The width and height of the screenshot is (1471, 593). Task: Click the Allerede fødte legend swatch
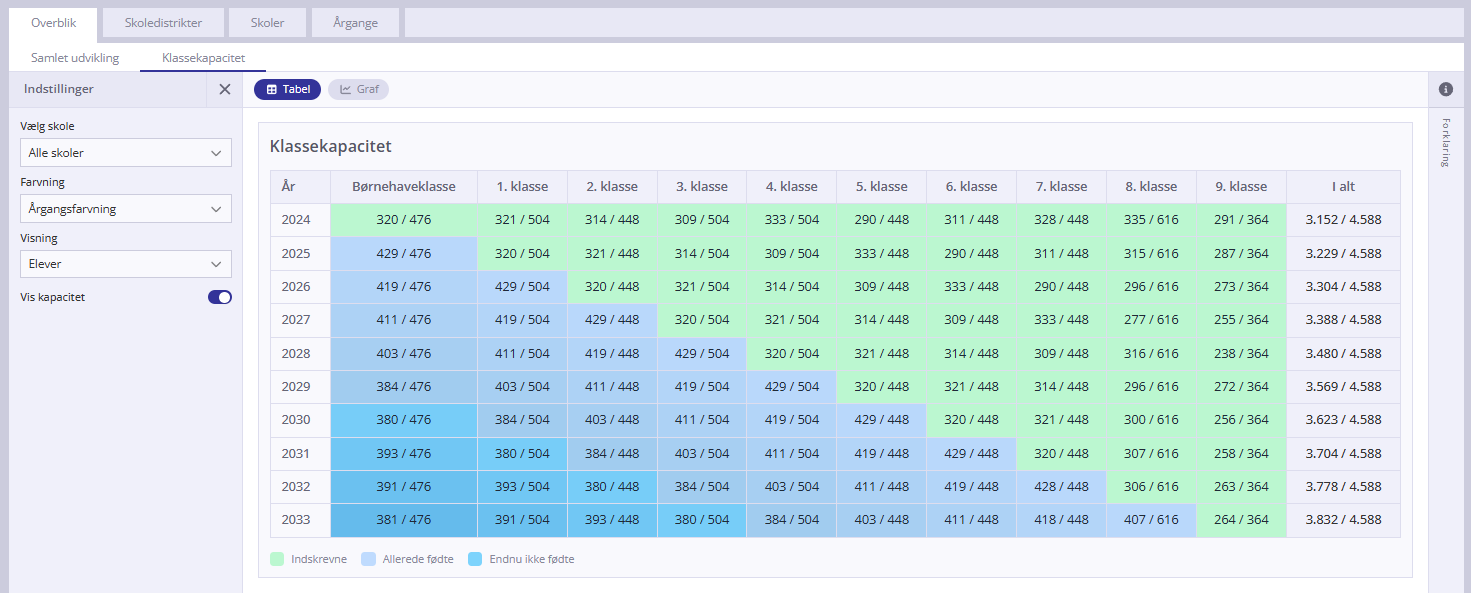(x=369, y=559)
